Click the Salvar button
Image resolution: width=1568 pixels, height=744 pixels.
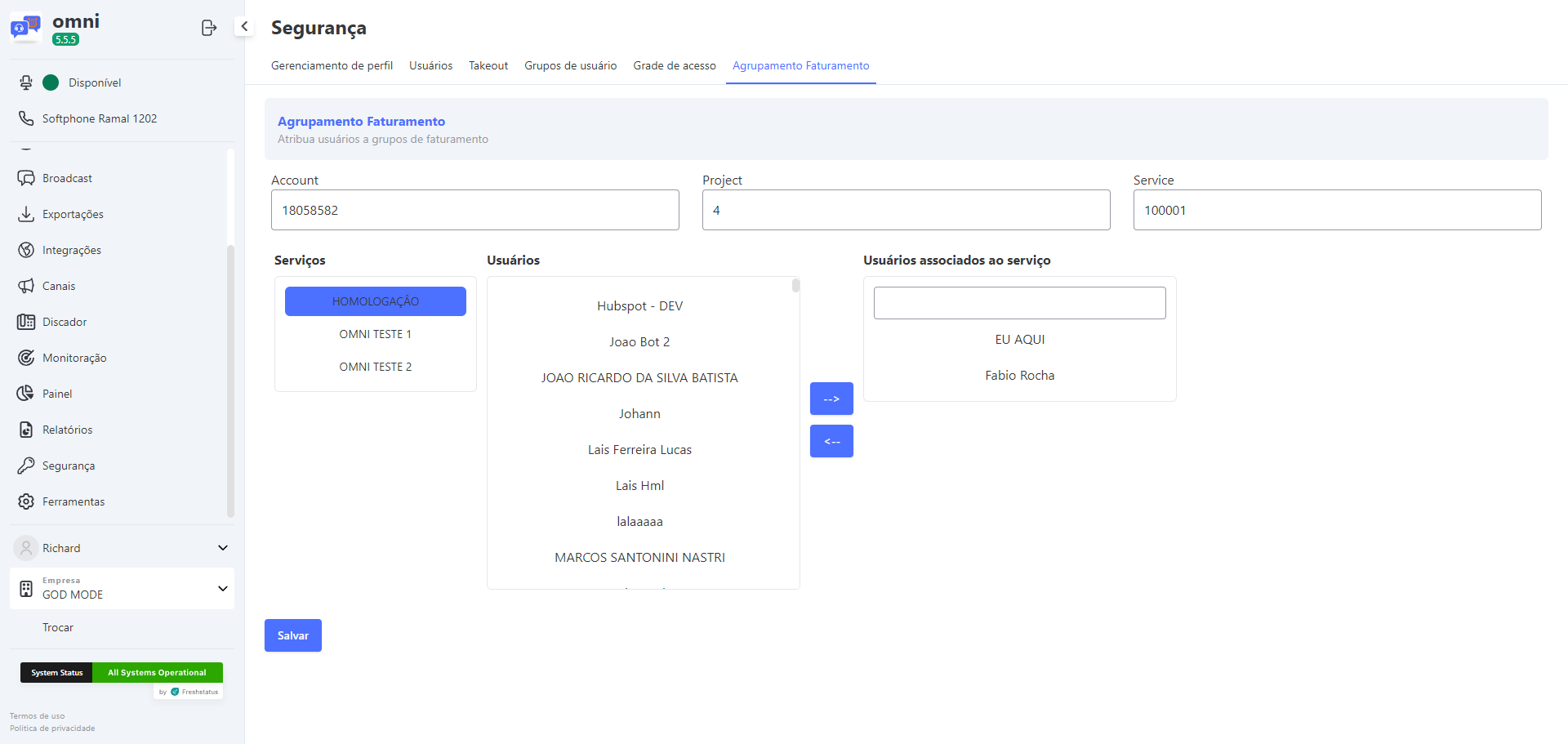292,635
